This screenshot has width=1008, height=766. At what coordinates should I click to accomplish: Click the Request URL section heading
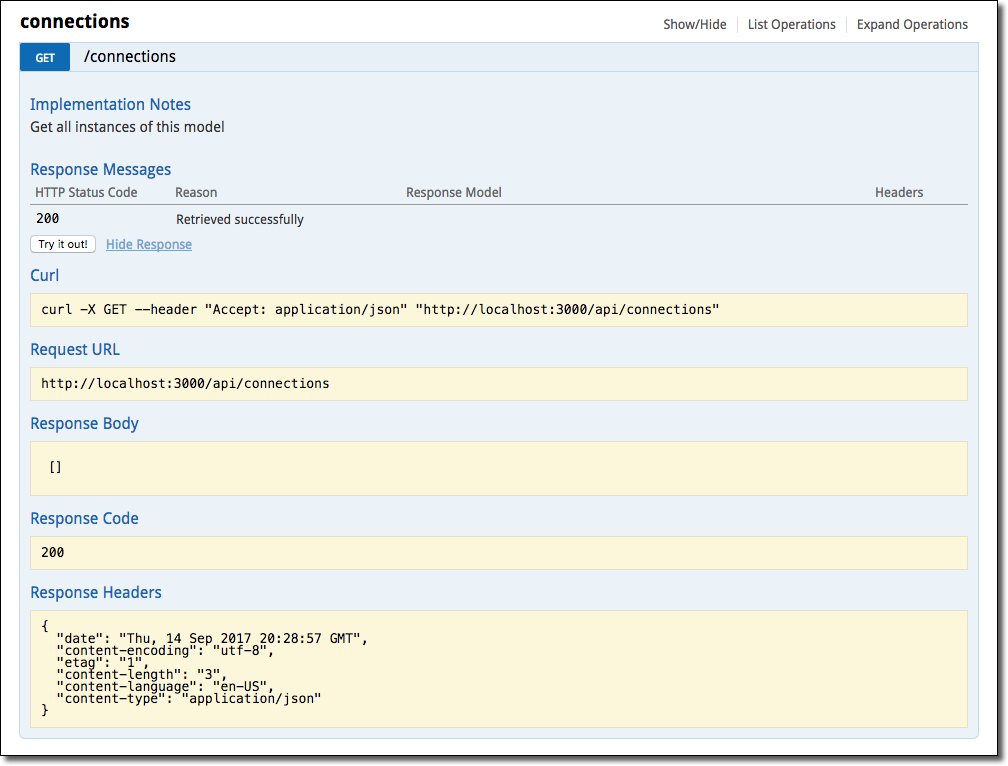(75, 350)
